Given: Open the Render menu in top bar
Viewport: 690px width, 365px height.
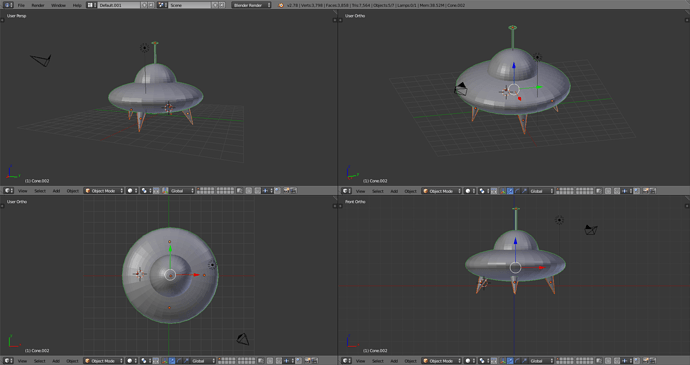Looking at the screenshot, I should tap(38, 5).
